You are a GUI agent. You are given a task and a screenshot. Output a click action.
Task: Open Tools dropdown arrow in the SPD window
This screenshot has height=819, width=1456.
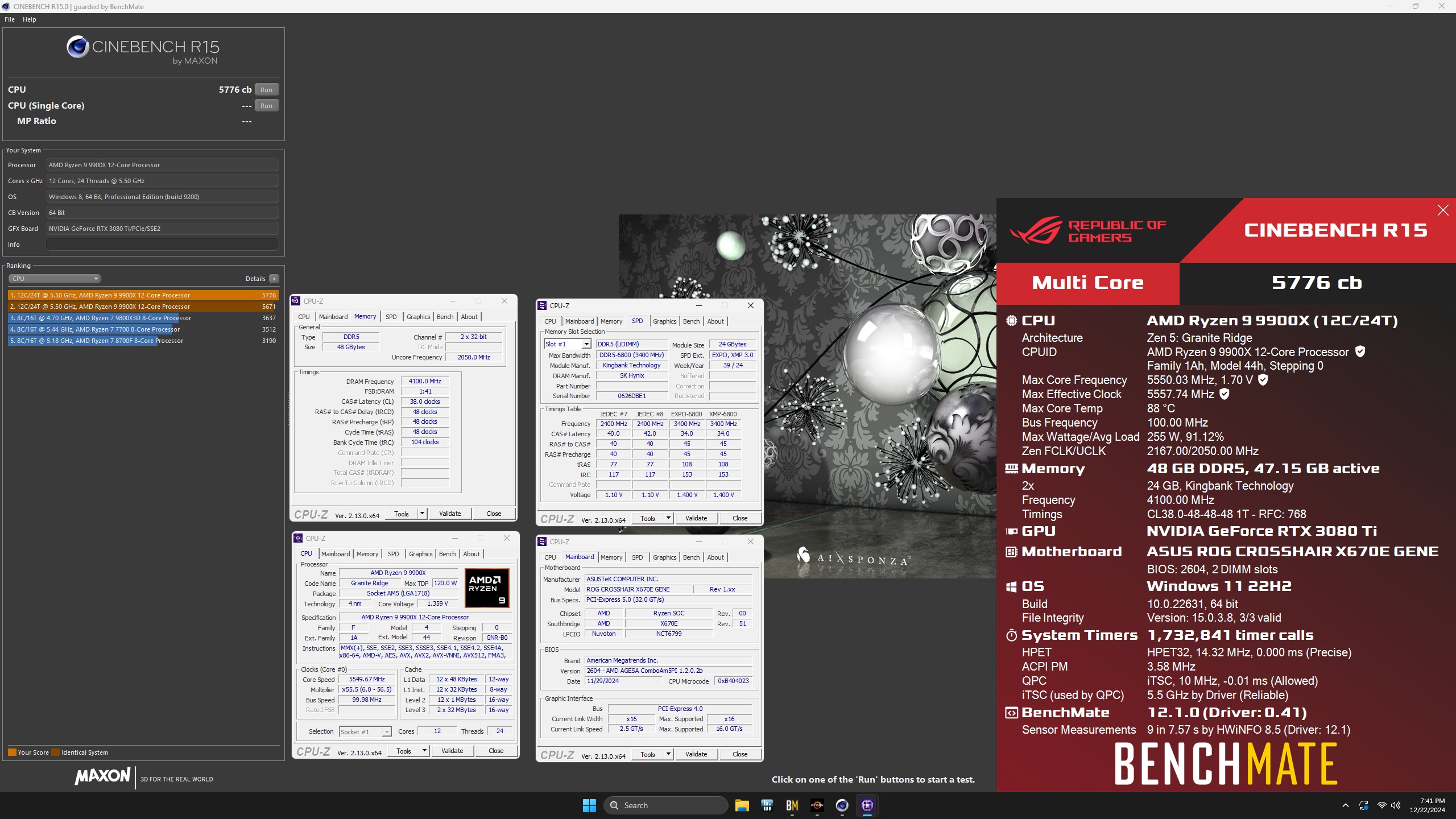[668, 518]
